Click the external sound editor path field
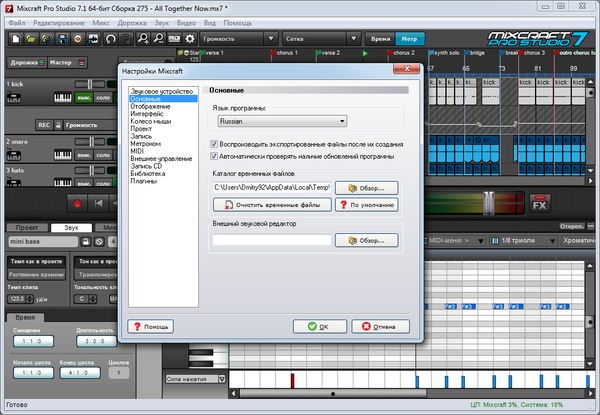 pos(271,240)
